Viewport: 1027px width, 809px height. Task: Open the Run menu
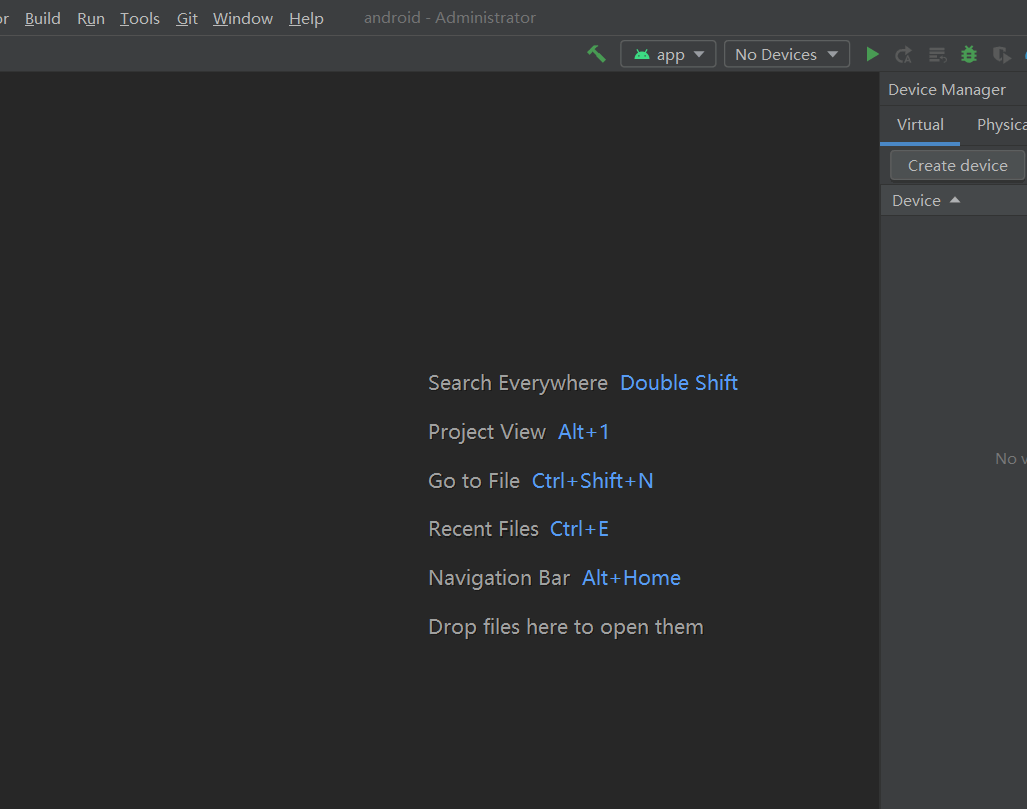coord(90,18)
